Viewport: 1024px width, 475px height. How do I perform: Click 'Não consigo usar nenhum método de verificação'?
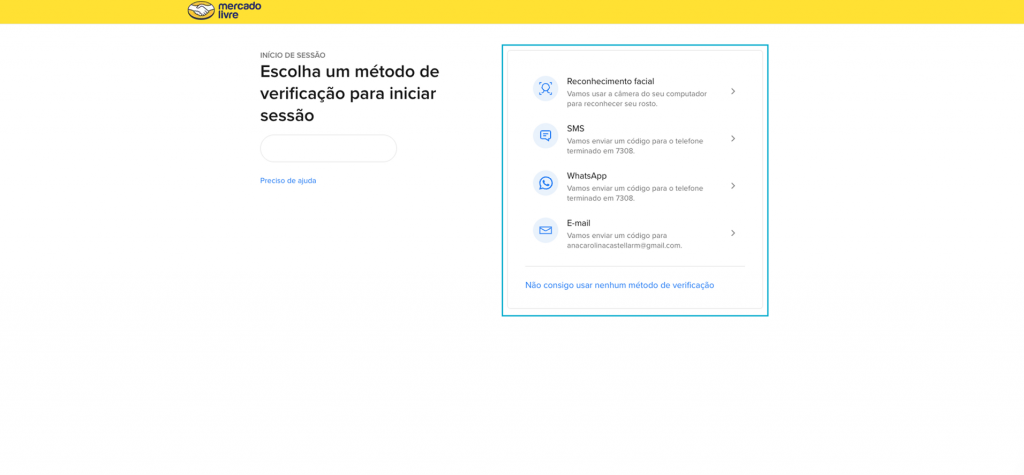pyautogui.click(x=620, y=286)
